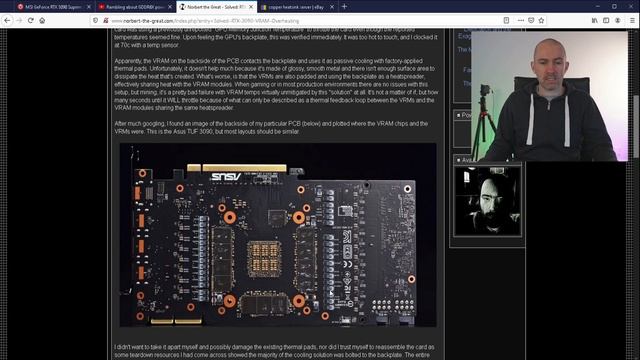Close the MSI GeForce RTX 3090 tab

(89, 7)
